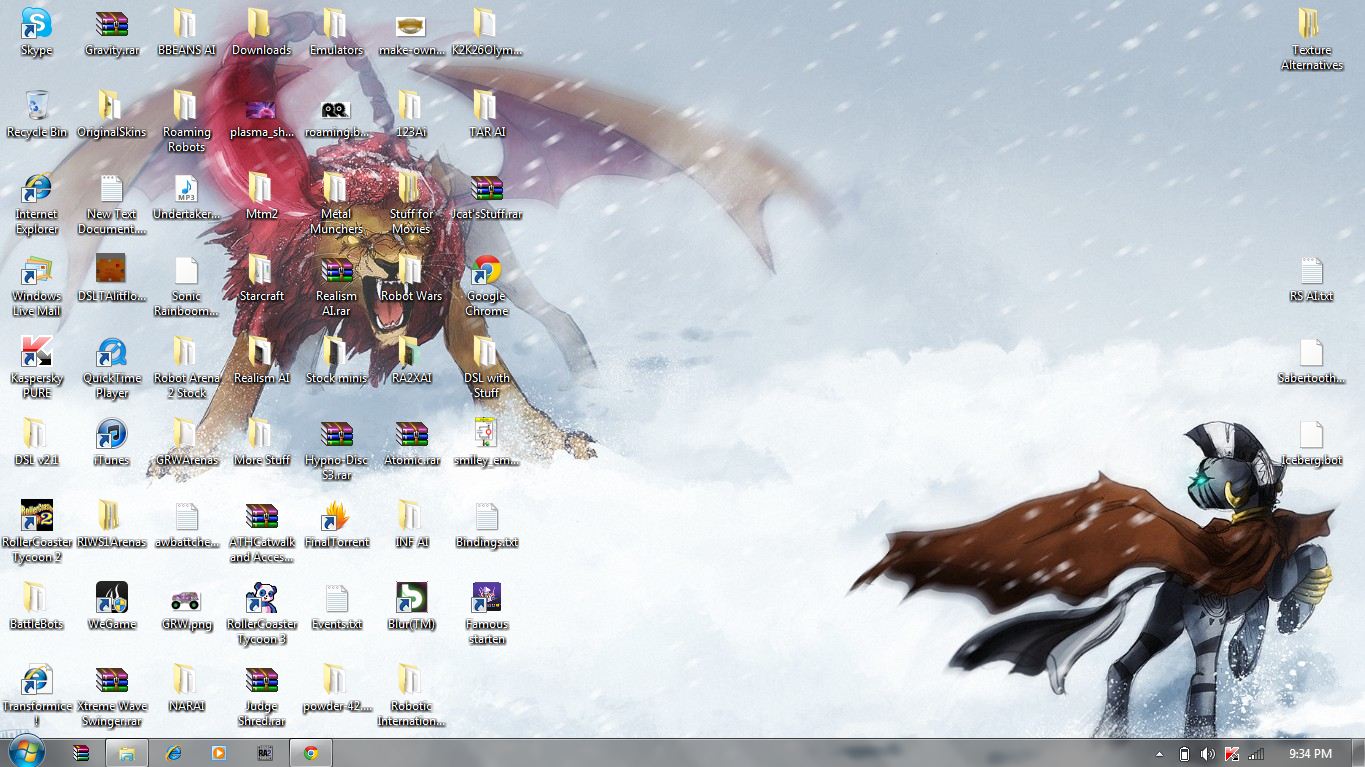
Task: Open the BBEANS AI folder
Action: [186, 32]
